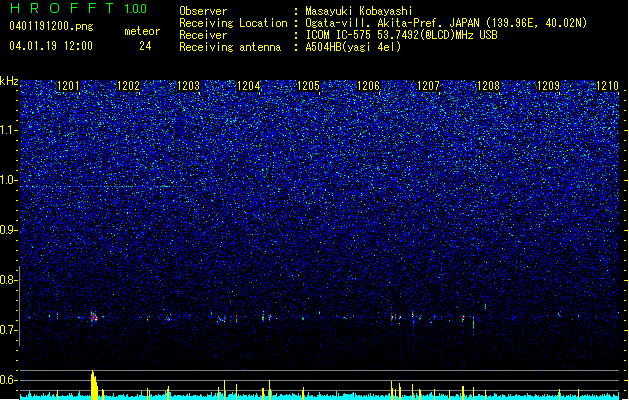Click the 0.6 kHz frequency label
The image size is (629, 400).
pos(9,380)
